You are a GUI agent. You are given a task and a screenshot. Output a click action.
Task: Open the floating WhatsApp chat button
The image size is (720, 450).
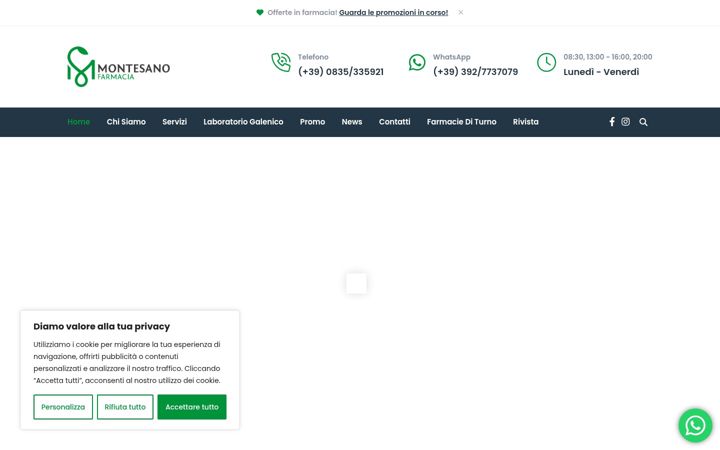(x=695, y=426)
